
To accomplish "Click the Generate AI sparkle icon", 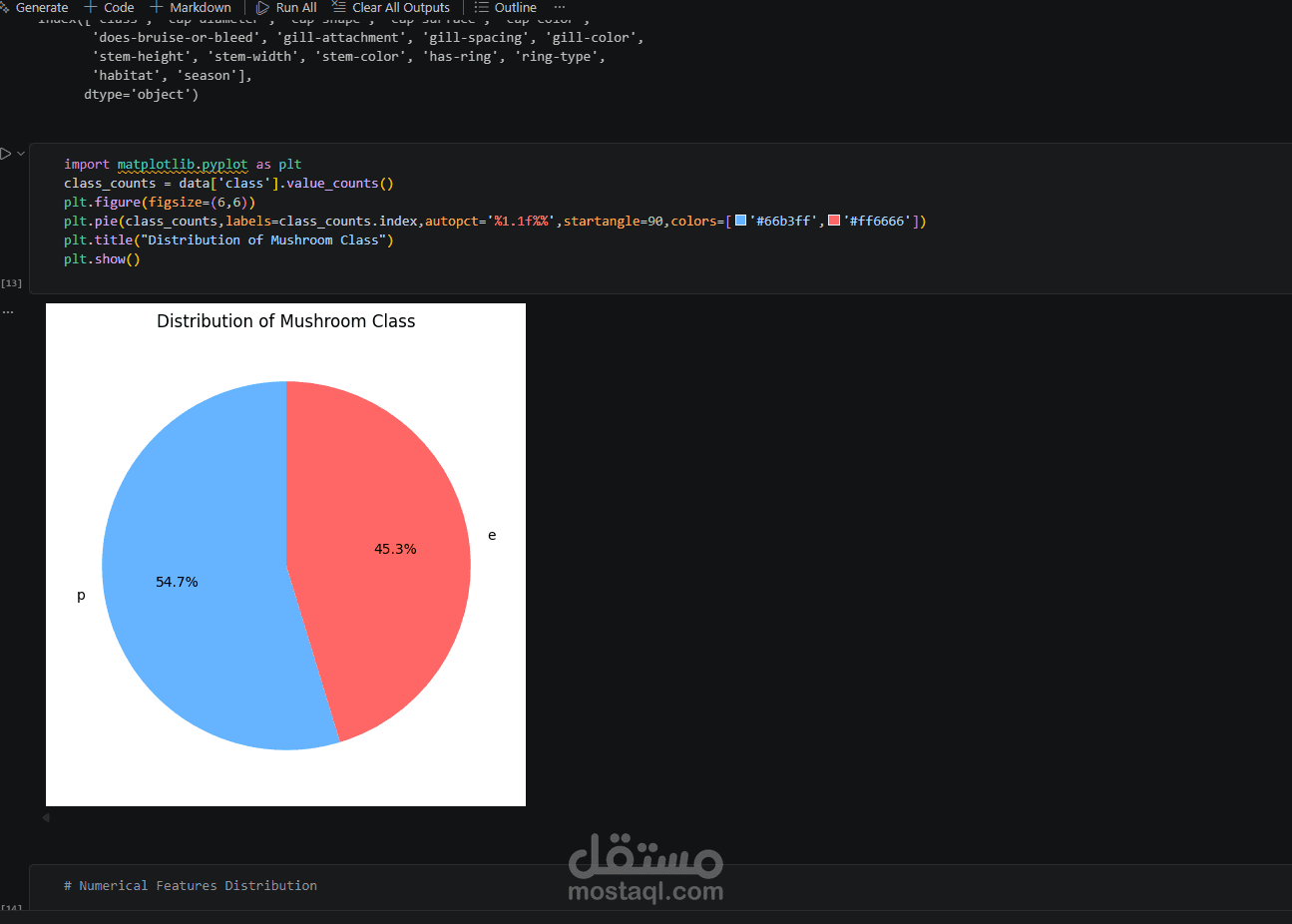I will point(4,7).
